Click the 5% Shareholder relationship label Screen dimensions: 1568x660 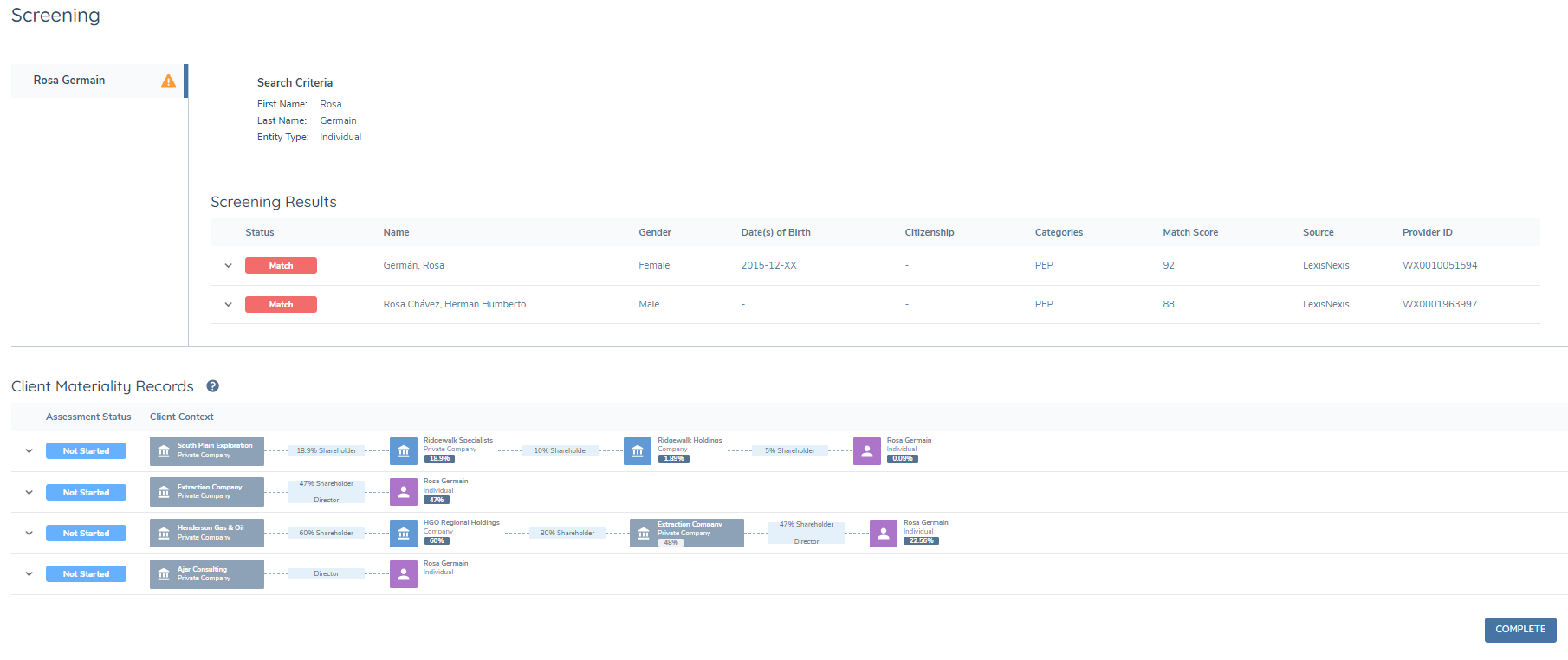tap(790, 450)
